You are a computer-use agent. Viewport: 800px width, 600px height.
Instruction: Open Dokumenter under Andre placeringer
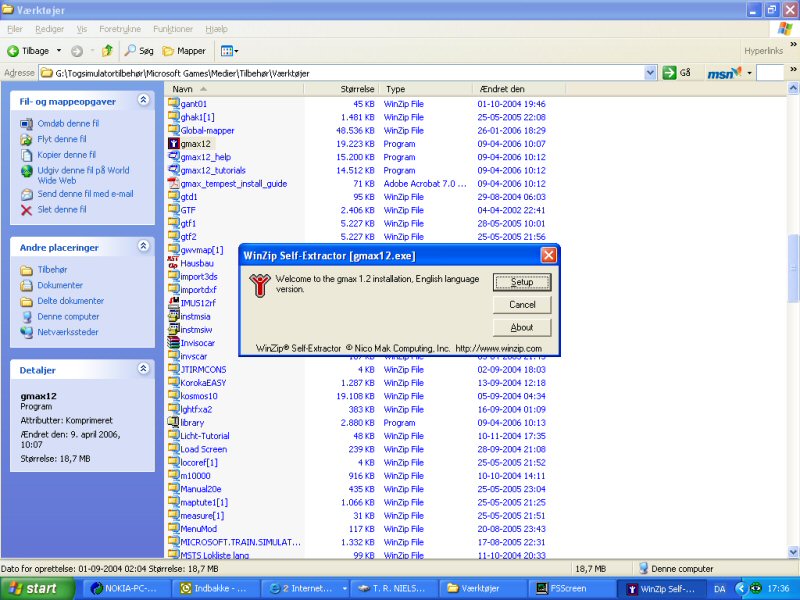point(60,285)
